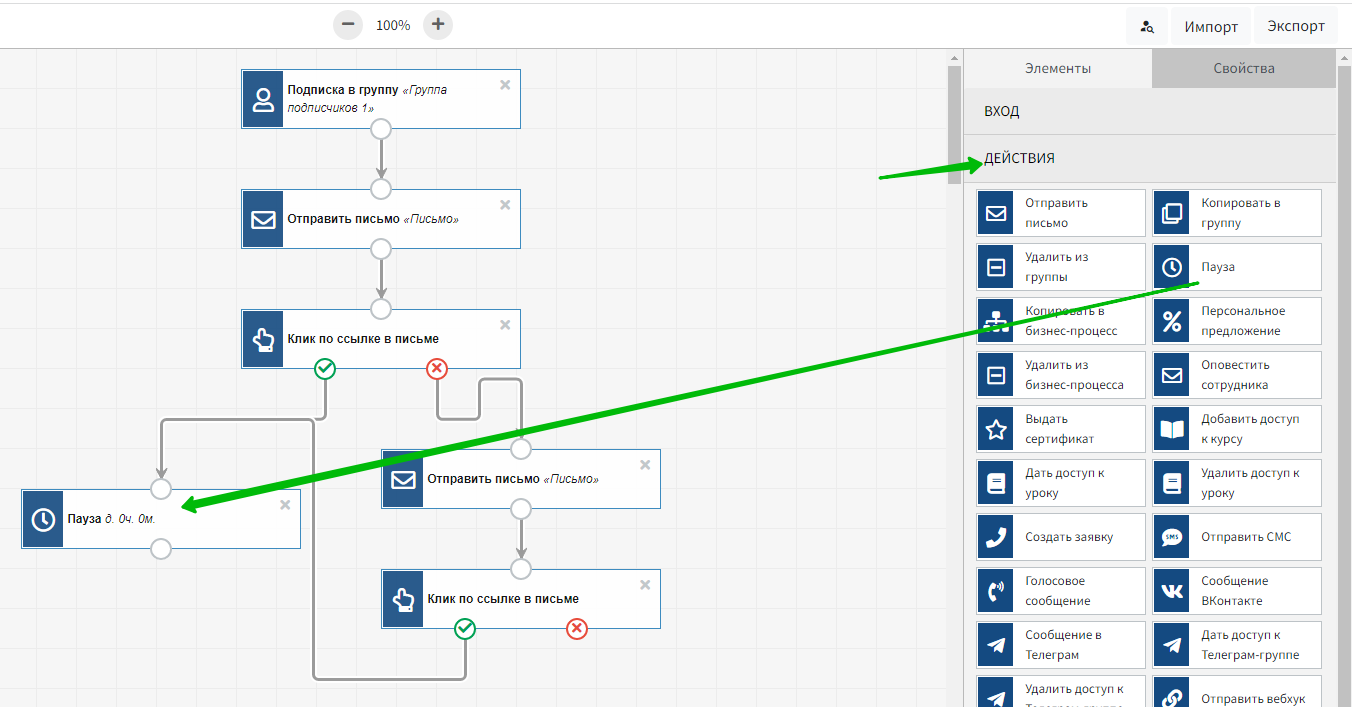Zoom out with the minus button
1352x707 pixels.
348,25
